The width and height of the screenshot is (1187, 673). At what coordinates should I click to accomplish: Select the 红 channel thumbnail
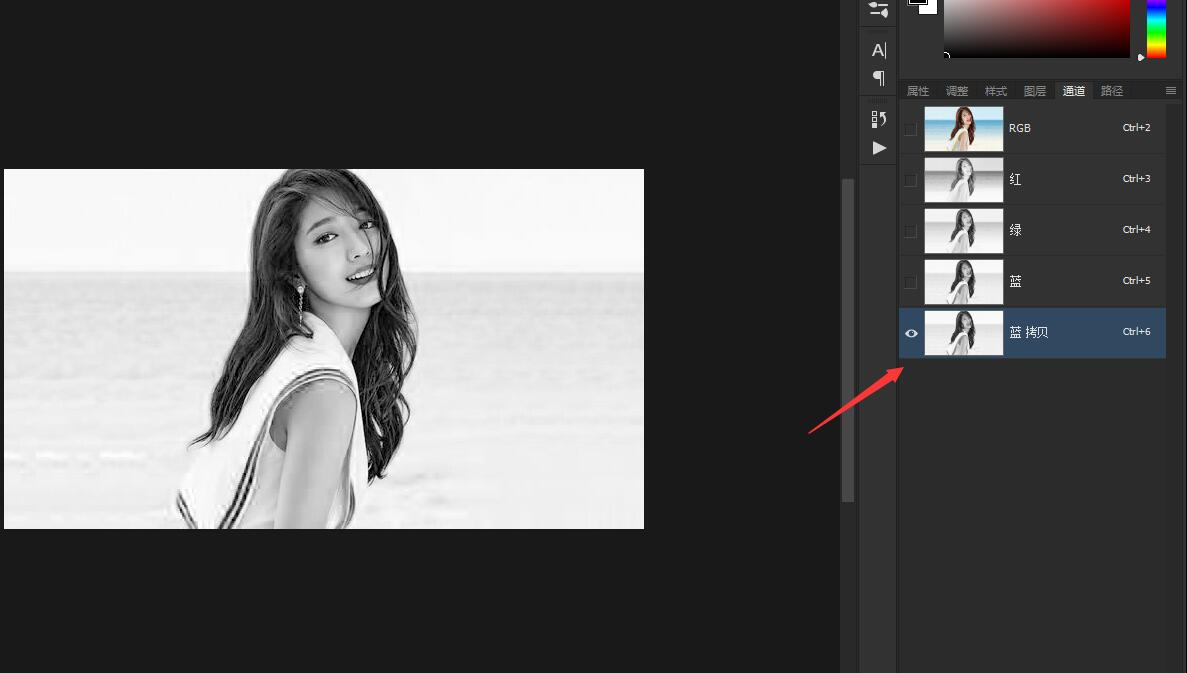pos(964,179)
